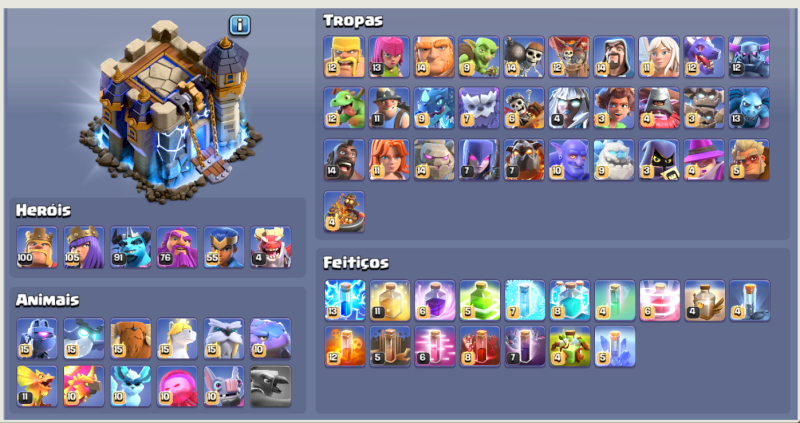Select the Barbarian King hero level 100

[x=37, y=247]
